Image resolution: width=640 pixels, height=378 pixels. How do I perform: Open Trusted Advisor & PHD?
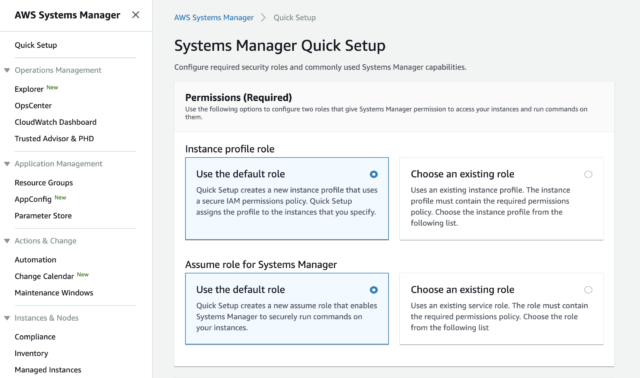[54, 139]
